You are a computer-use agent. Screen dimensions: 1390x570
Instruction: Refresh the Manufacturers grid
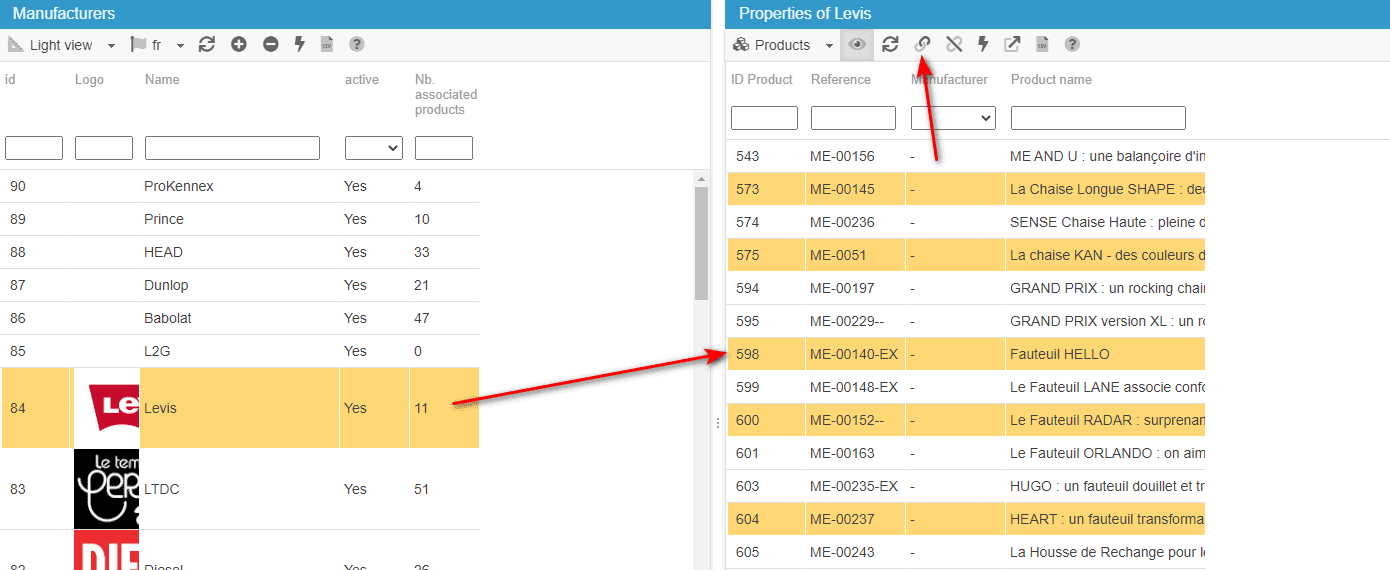(207, 44)
